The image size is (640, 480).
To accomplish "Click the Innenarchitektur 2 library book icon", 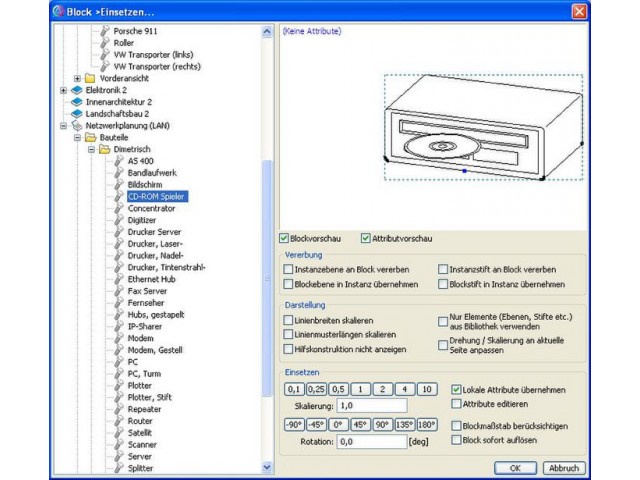I will click(x=76, y=102).
